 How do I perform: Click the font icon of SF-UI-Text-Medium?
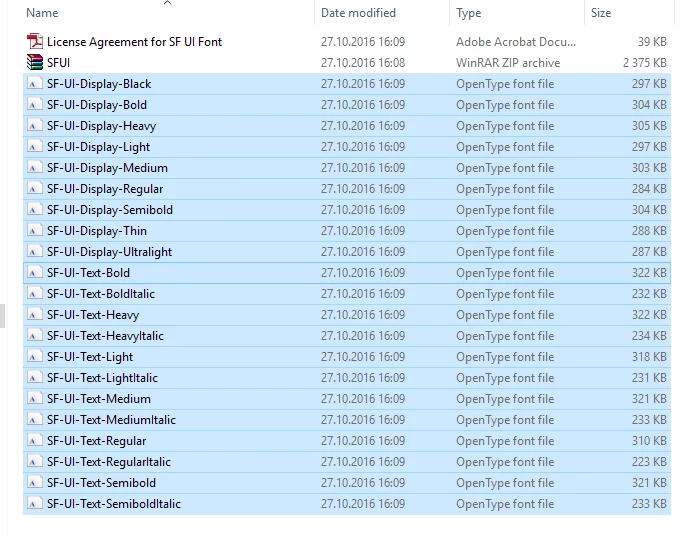(x=35, y=398)
